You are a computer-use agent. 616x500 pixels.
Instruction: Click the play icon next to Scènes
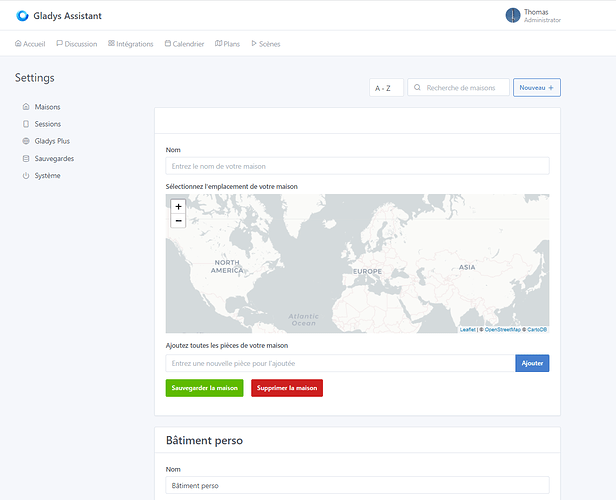(254, 43)
